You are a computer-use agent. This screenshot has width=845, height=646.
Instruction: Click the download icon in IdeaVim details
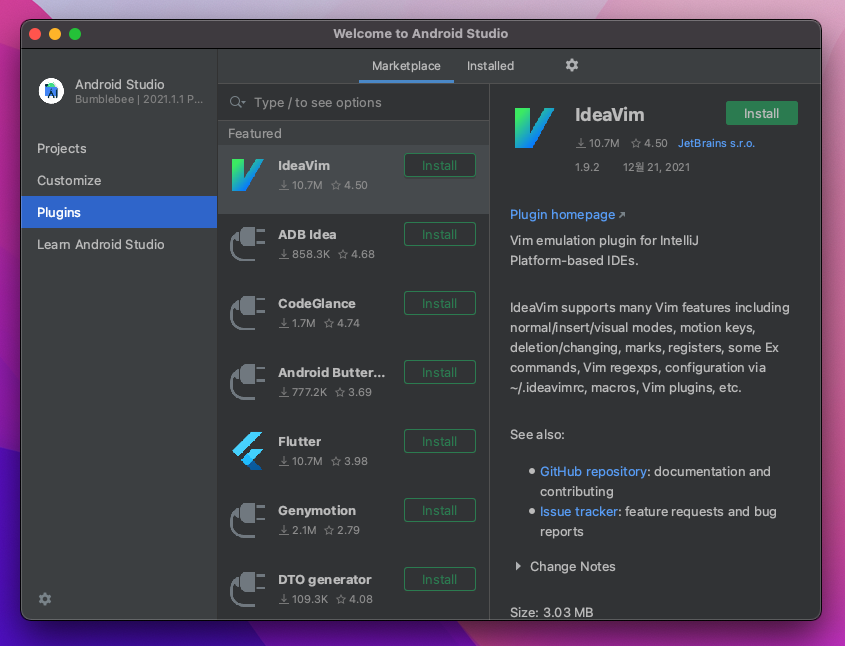click(x=580, y=143)
